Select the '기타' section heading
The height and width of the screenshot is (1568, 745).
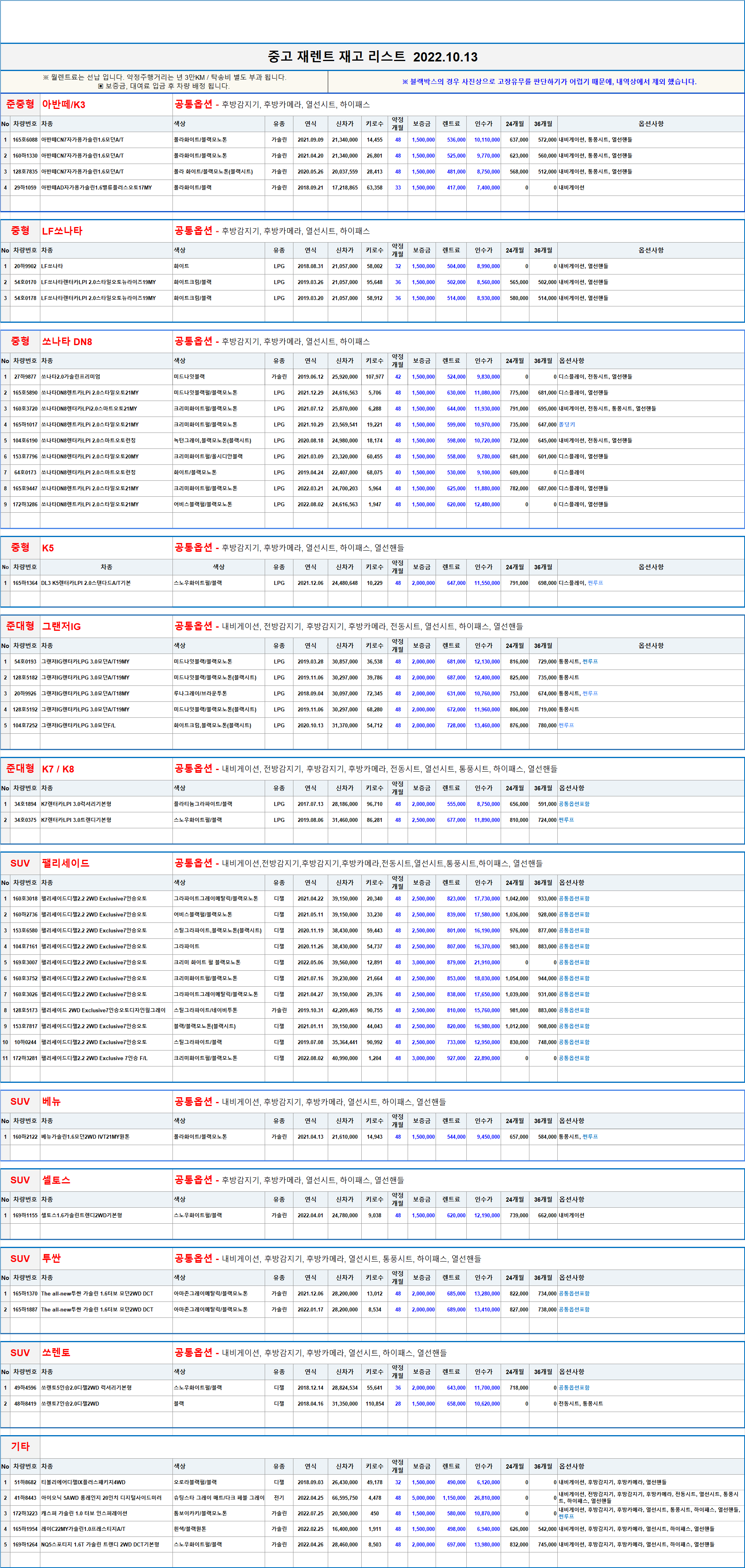pos(20,1447)
